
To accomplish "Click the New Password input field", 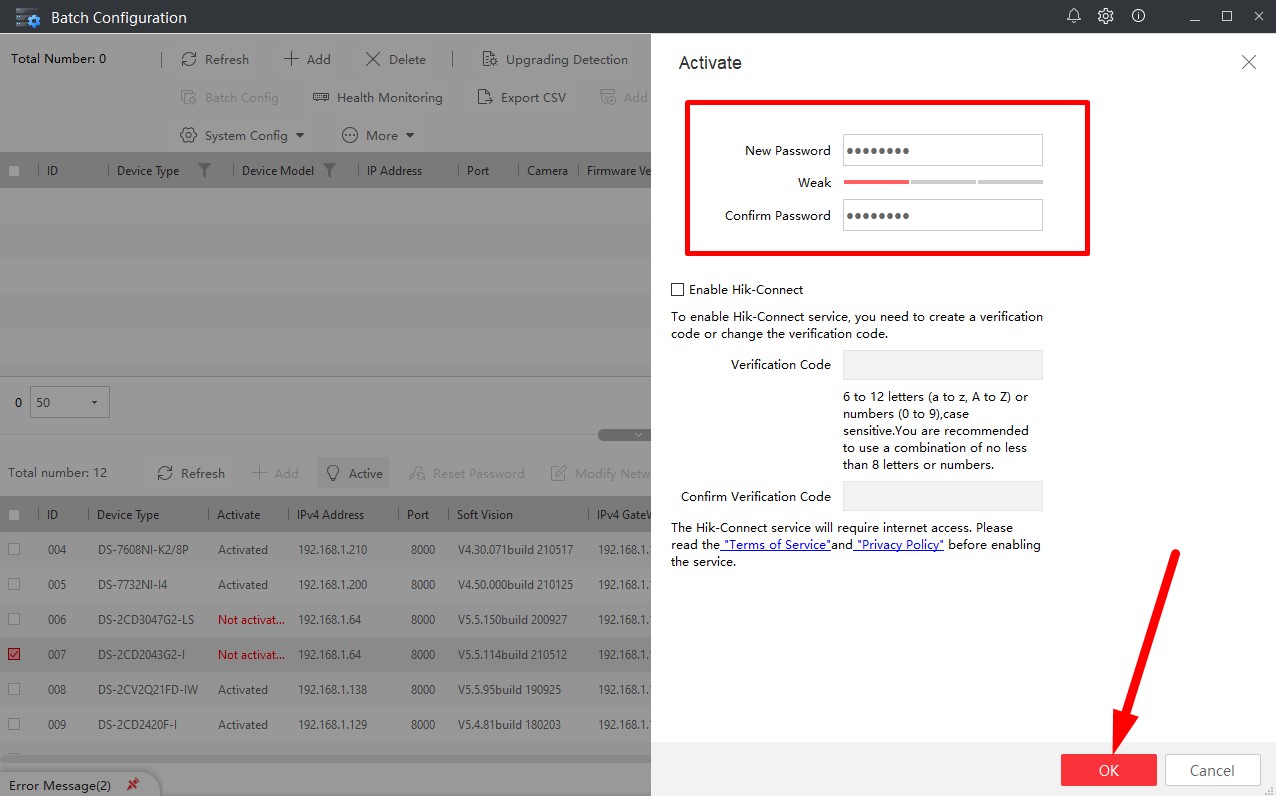I will click(942, 150).
